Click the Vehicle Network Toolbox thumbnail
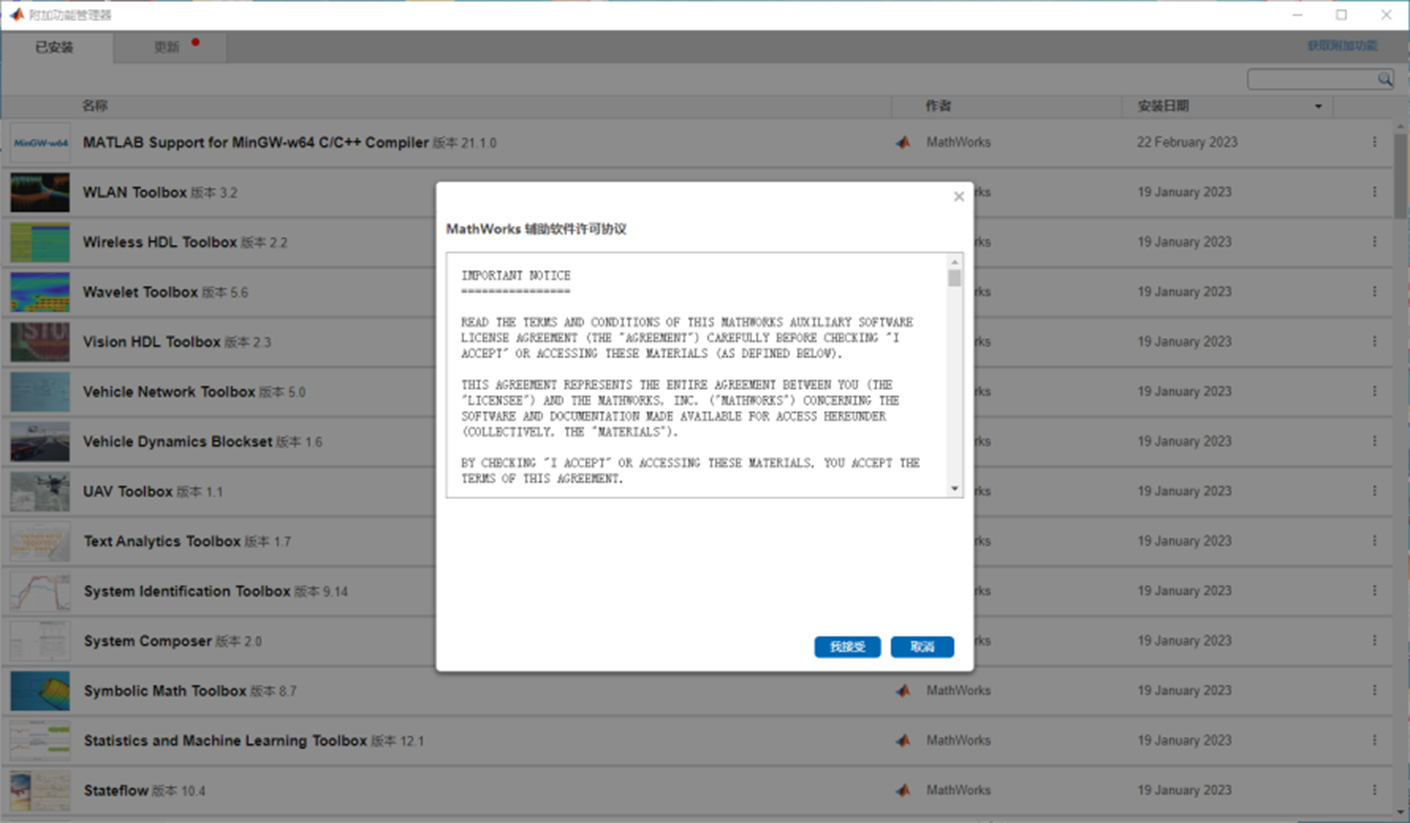The height and width of the screenshot is (823, 1410). [40, 392]
